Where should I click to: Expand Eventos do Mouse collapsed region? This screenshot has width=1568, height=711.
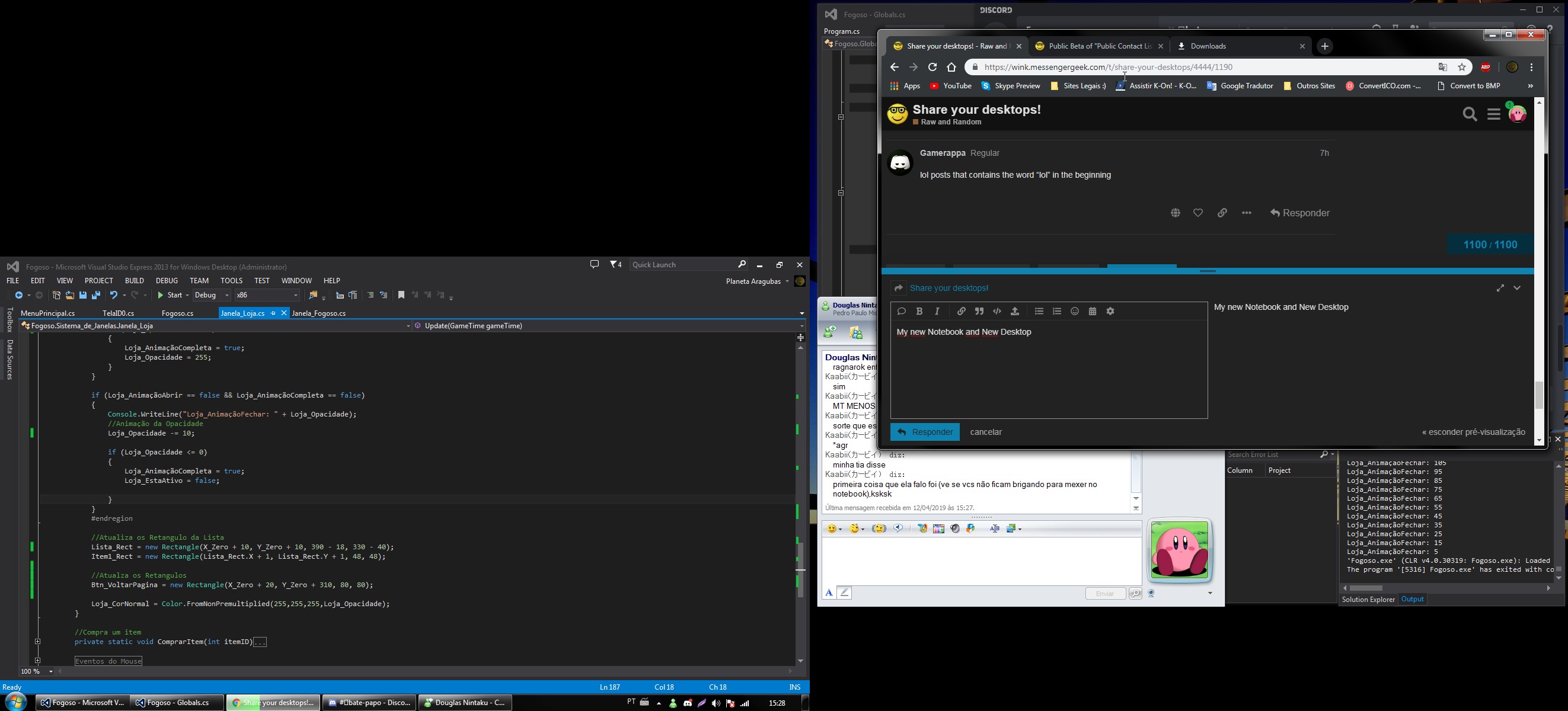click(38, 661)
